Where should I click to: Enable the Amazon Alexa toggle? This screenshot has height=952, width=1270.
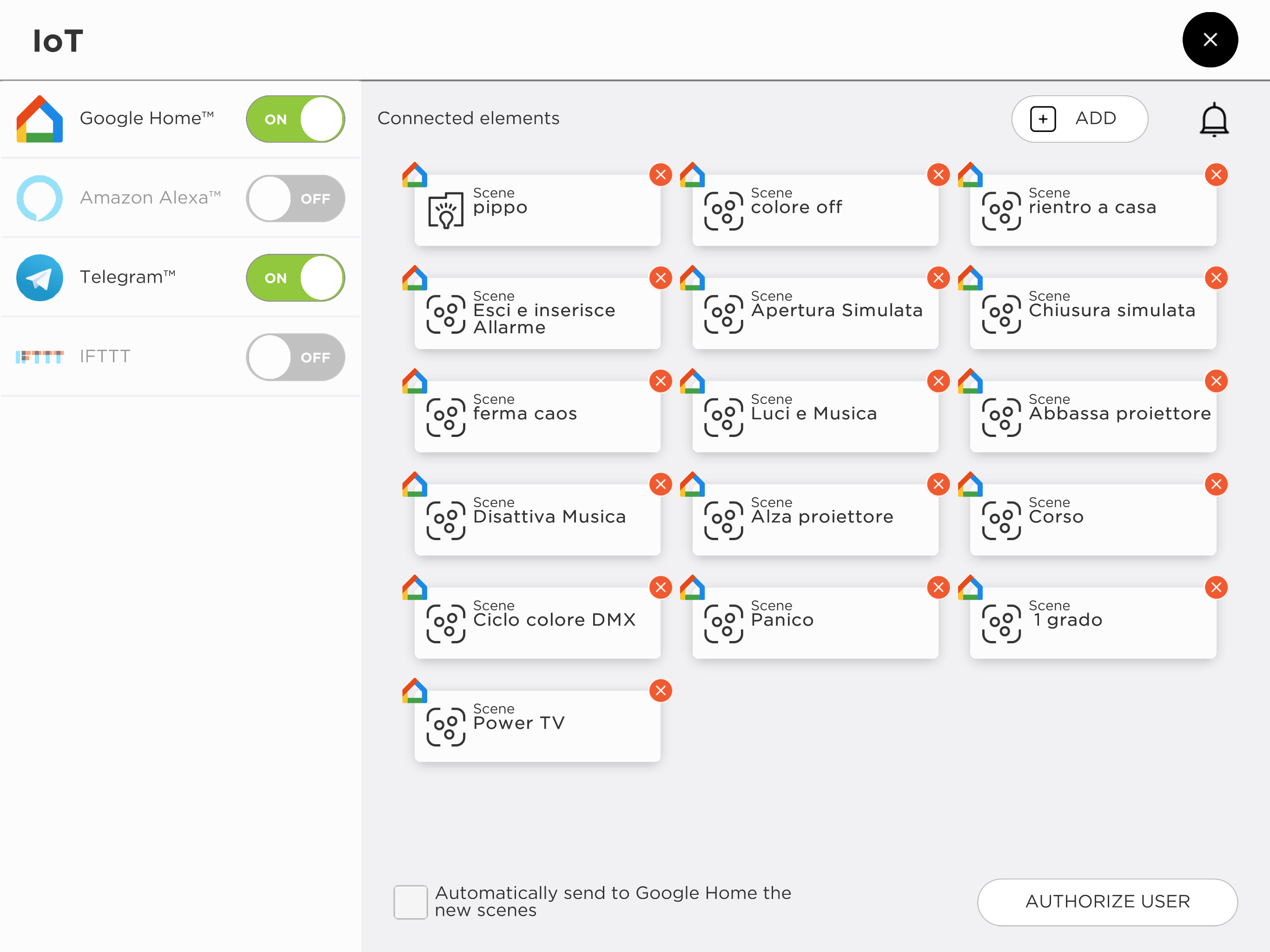[296, 198]
